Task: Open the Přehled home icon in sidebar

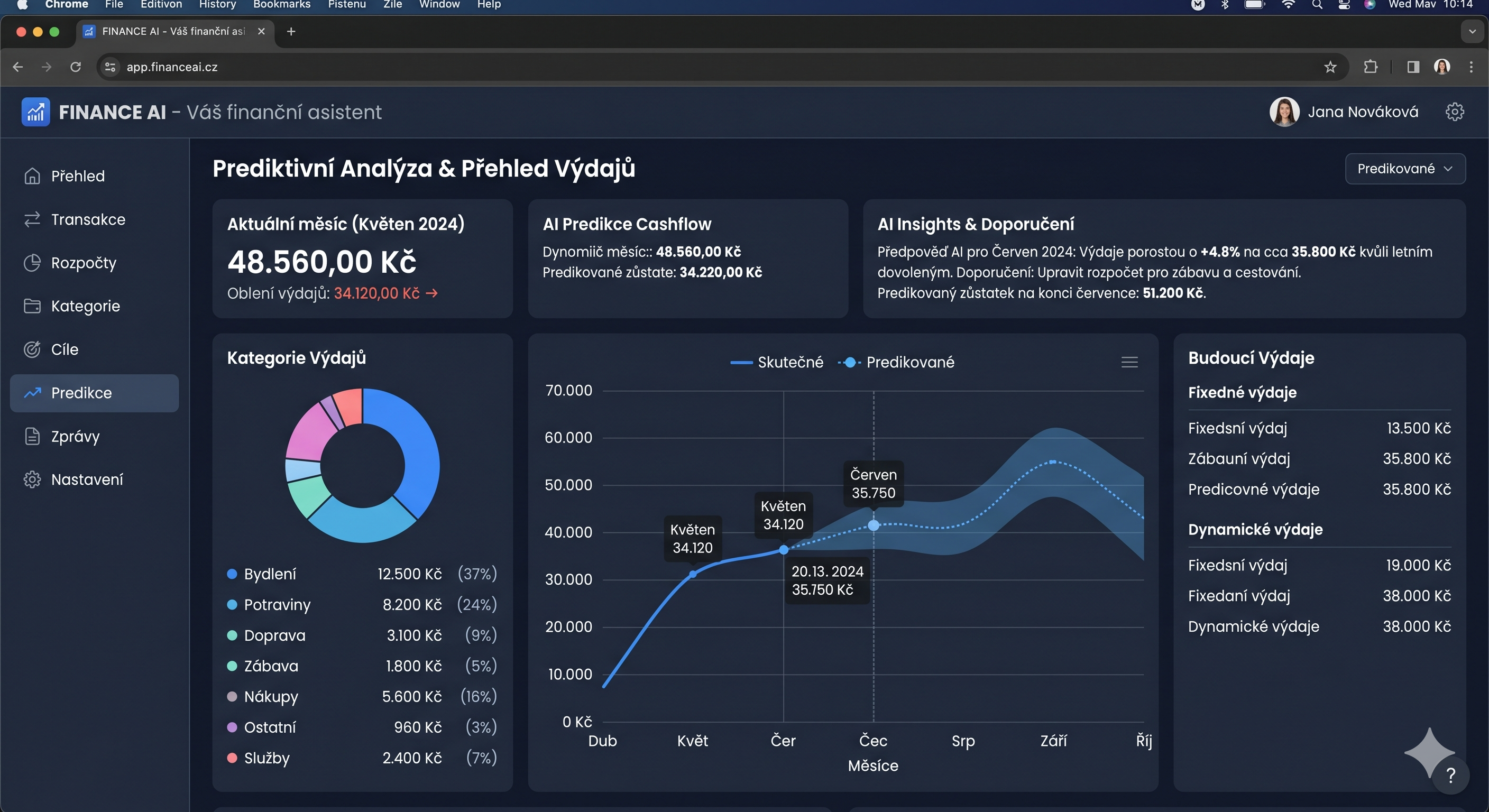Action: 32,176
